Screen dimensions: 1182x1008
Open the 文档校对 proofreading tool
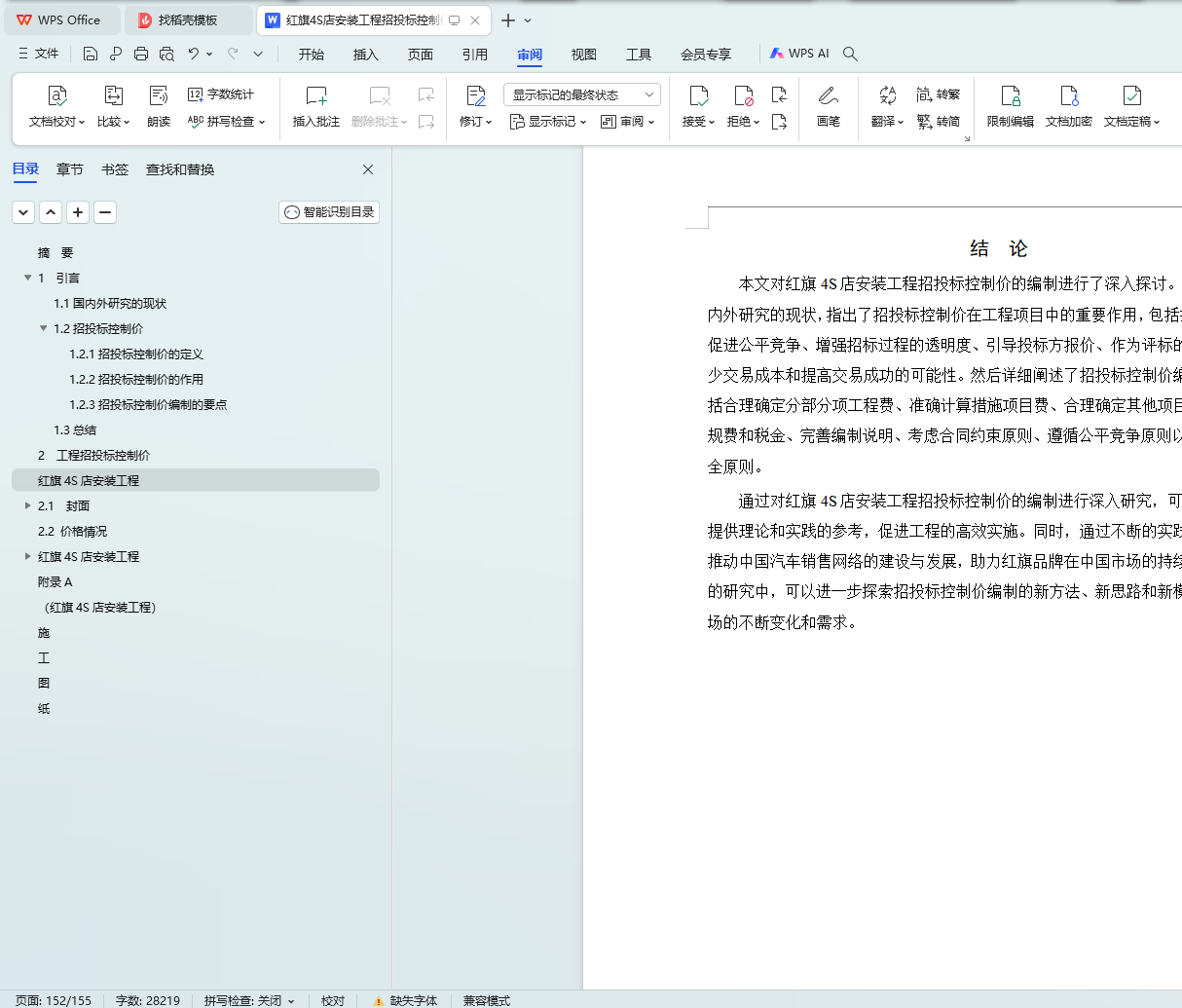pyautogui.click(x=57, y=95)
